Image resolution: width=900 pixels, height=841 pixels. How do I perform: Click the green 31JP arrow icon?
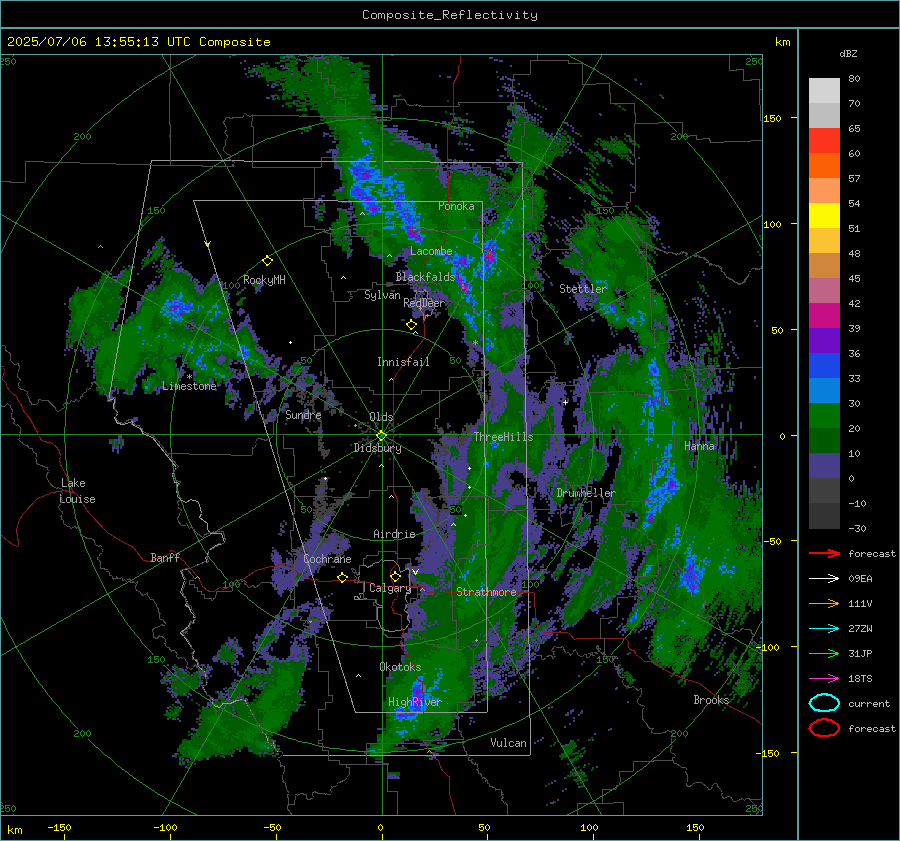[x=824, y=653]
